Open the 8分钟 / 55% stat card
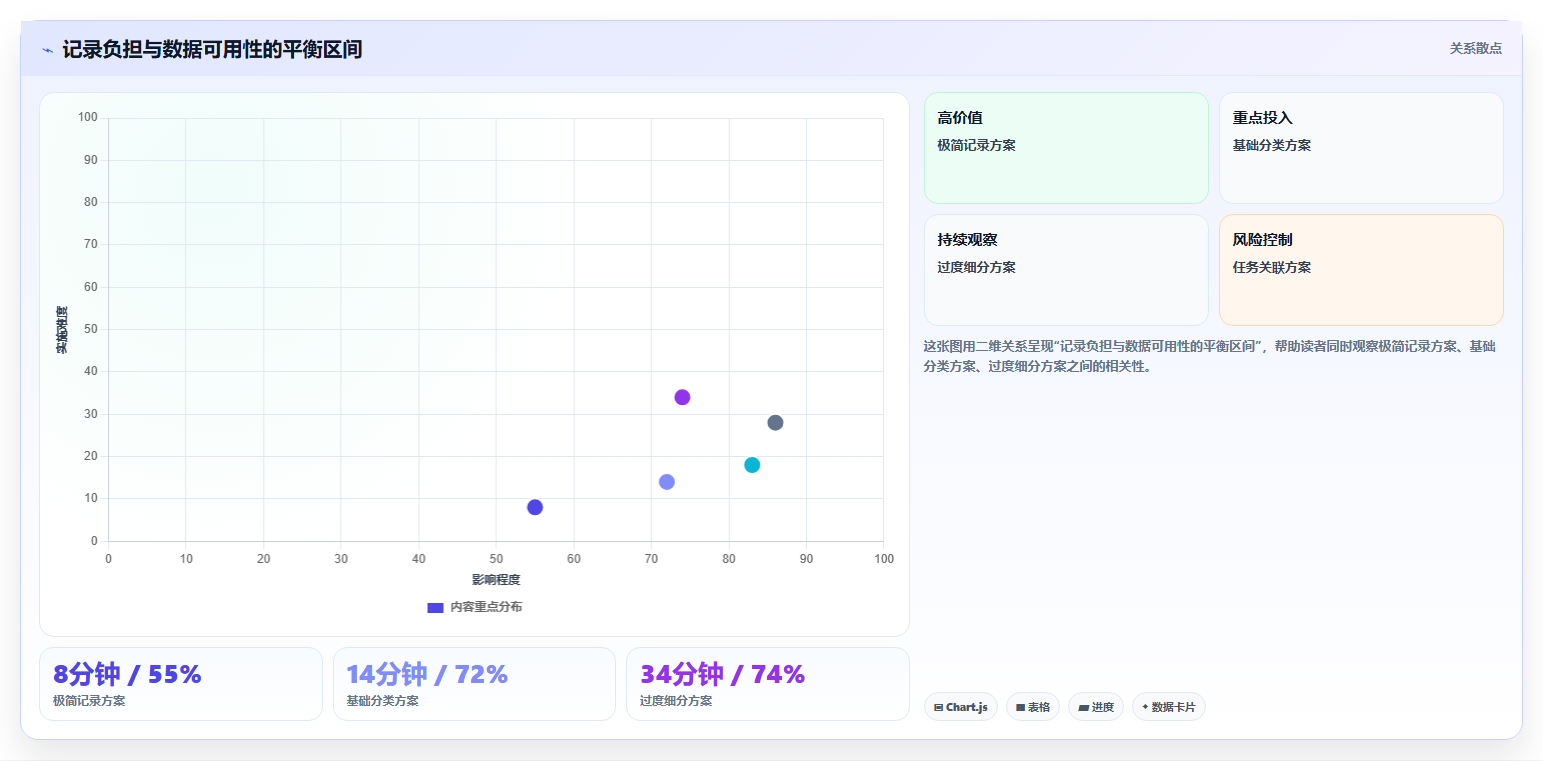Image resolution: width=1543 pixels, height=761 pixels. coord(181,684)
